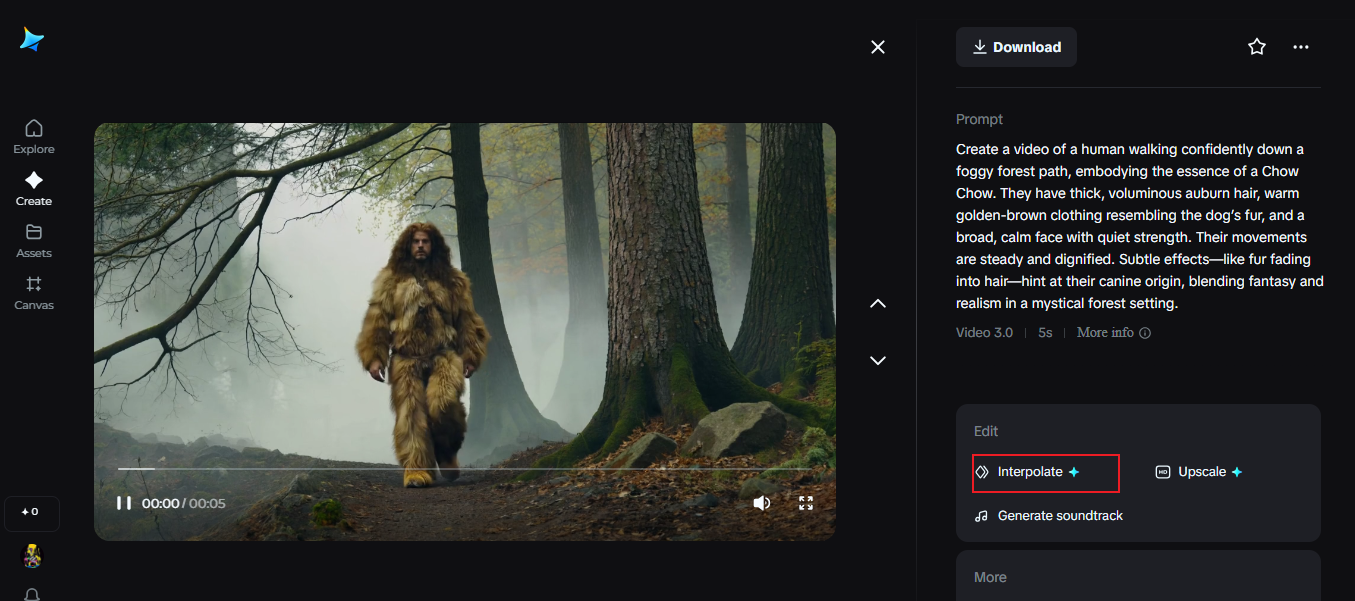The height and width of the screenshot is (601, 1355).
Task: Open the Canvas section
Action: coord(34,293)
